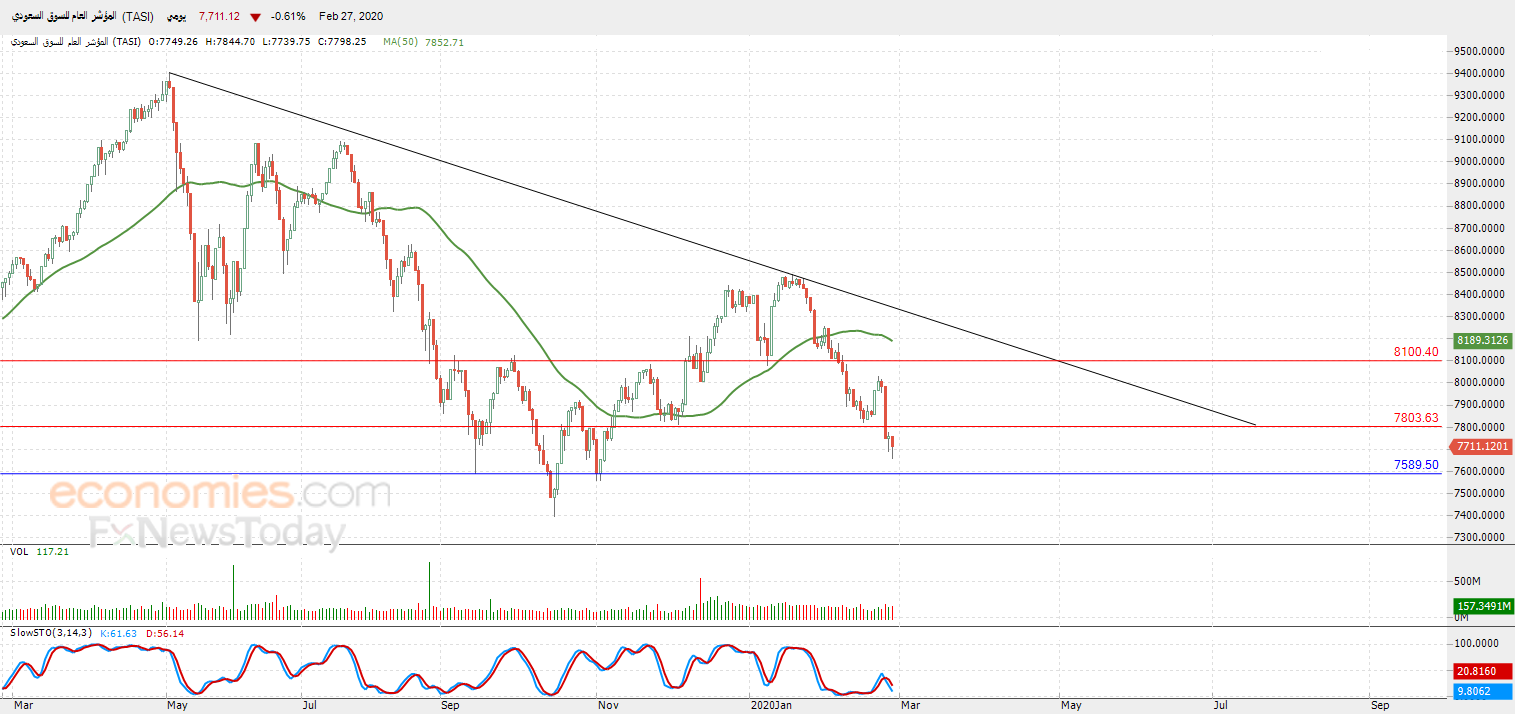Click the Feb 27, 2020 date
Screen dimensions: 1515x714
pos(351,17)
